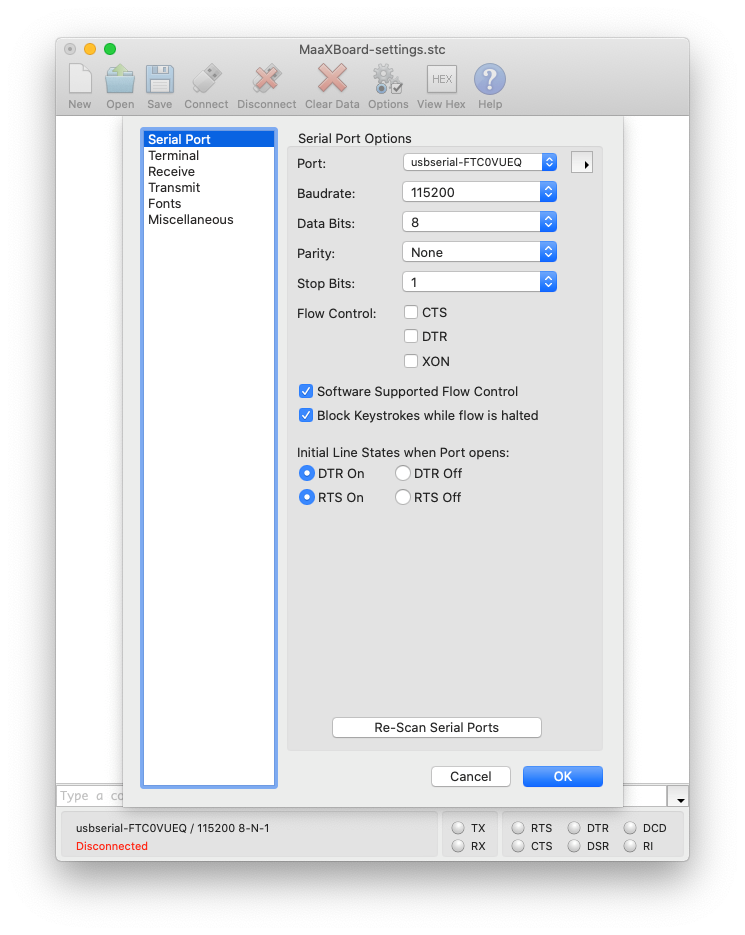Select DTR On radio button
Screen dimensions: 745x935
click(x=307, y=473)
